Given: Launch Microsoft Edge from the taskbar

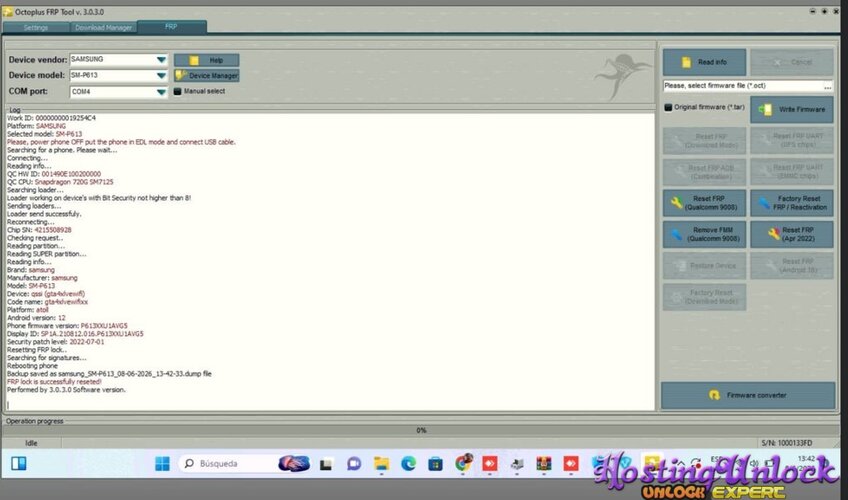Looking at the screenshot, I should point(408,463).
